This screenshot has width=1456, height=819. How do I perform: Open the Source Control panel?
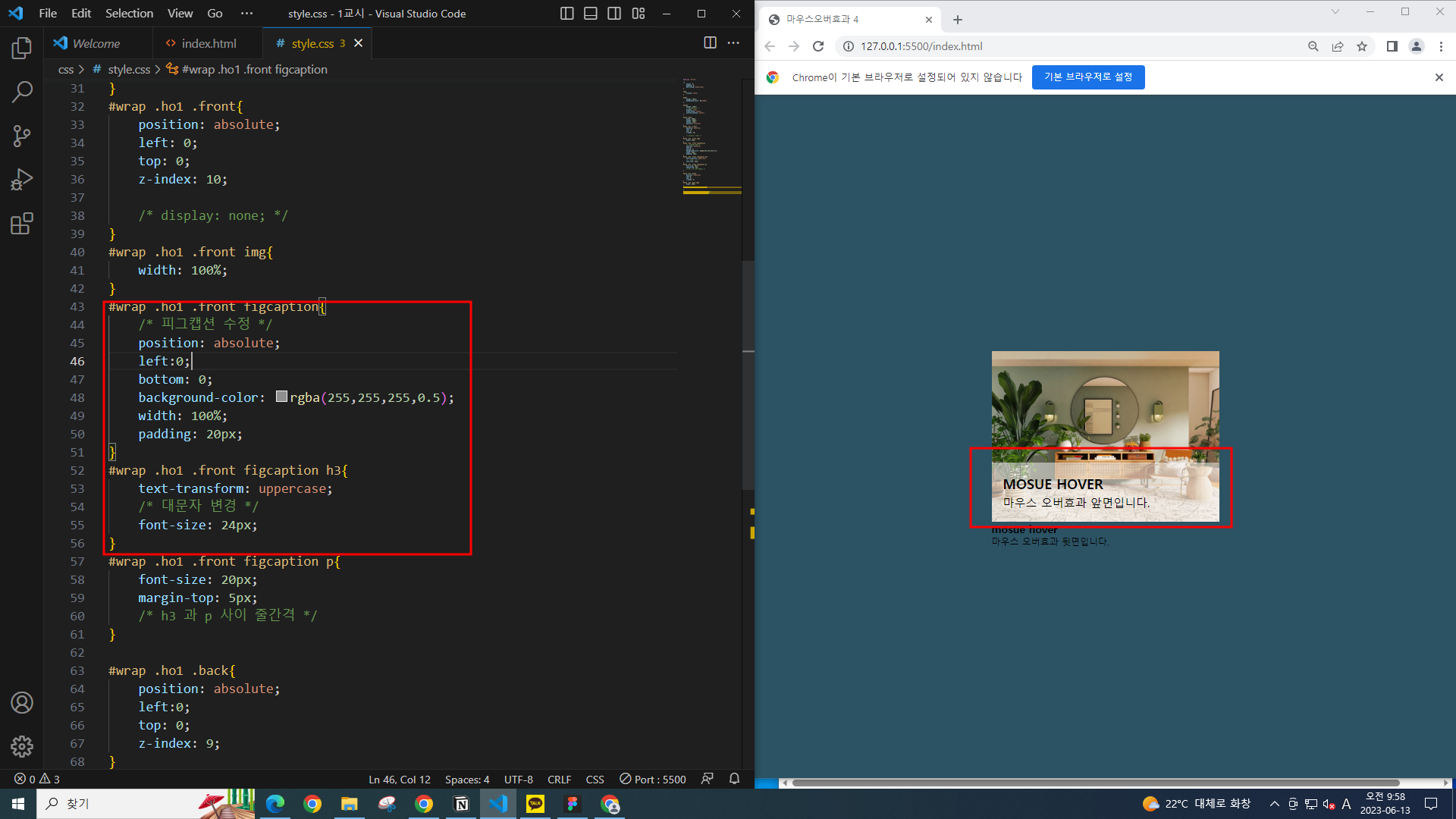(x=22, y=136)
